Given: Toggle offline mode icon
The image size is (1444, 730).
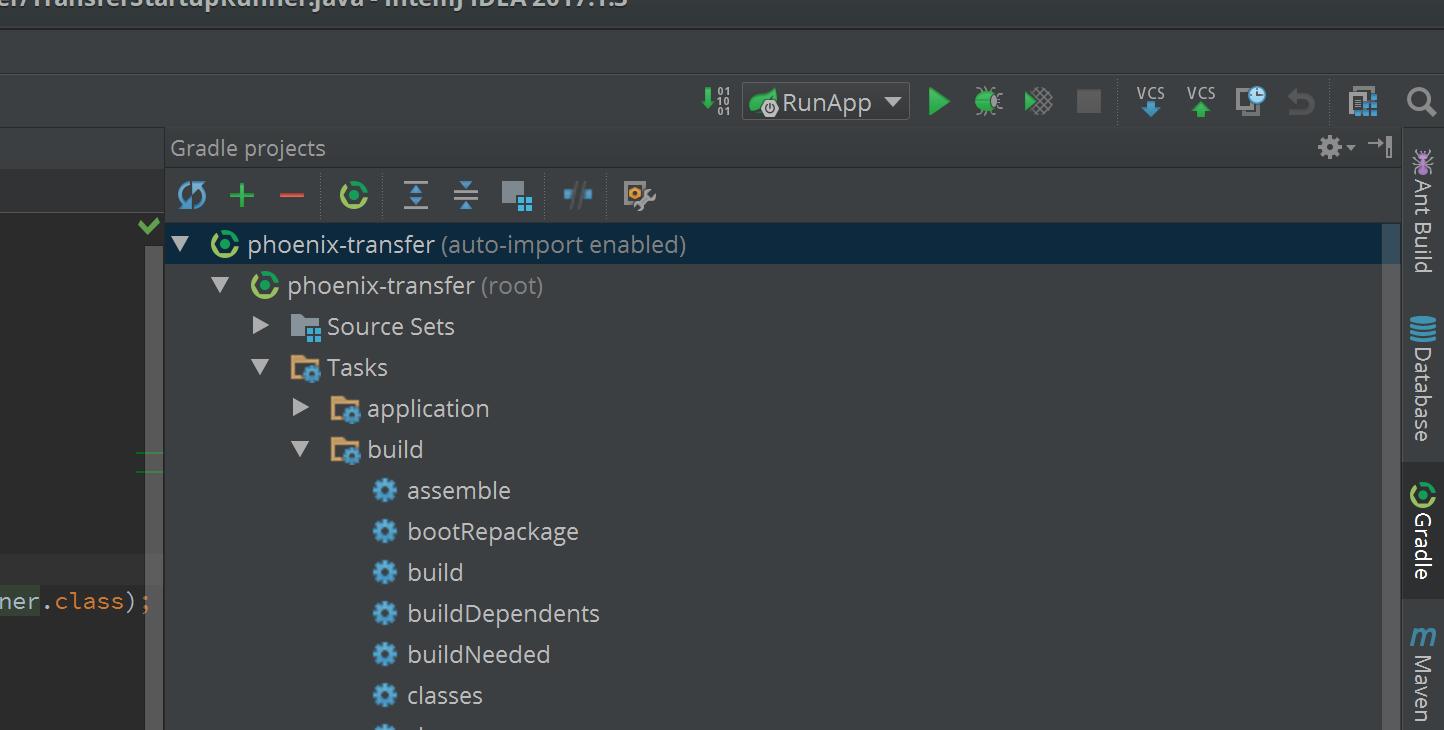Looking at the screenshot, I should coord(578,195).
